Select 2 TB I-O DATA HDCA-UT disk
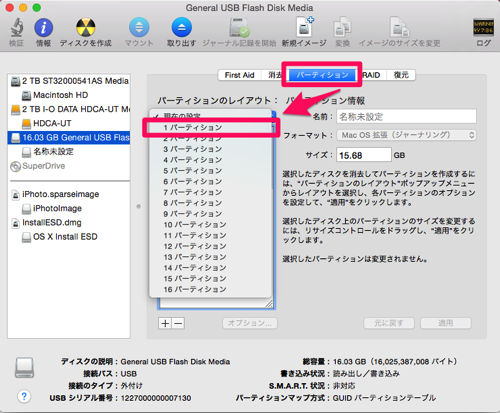The image size is (500, 413). 69,109
